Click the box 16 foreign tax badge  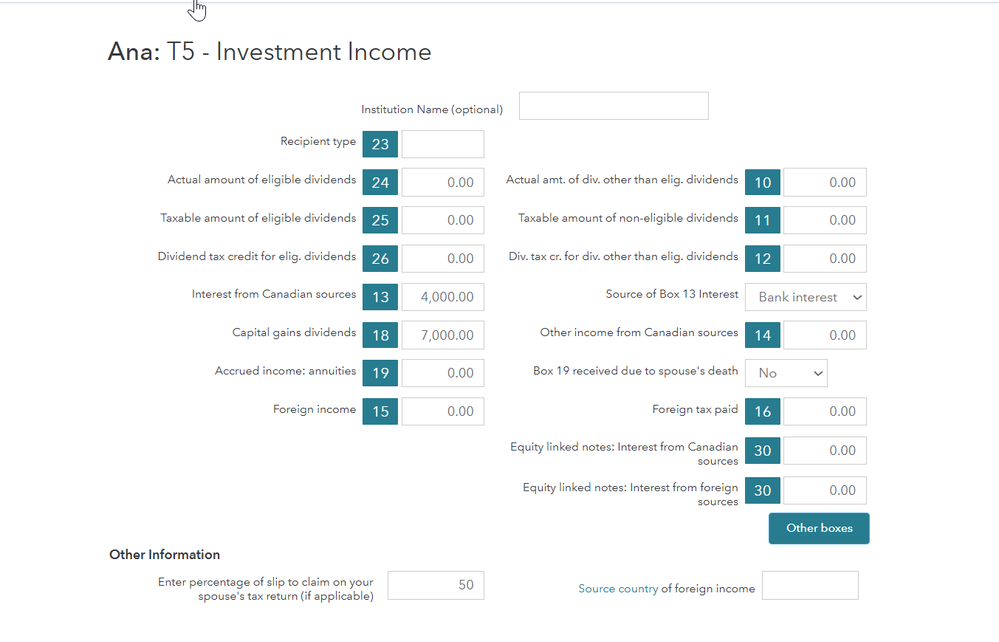click(x=762, y=411)
